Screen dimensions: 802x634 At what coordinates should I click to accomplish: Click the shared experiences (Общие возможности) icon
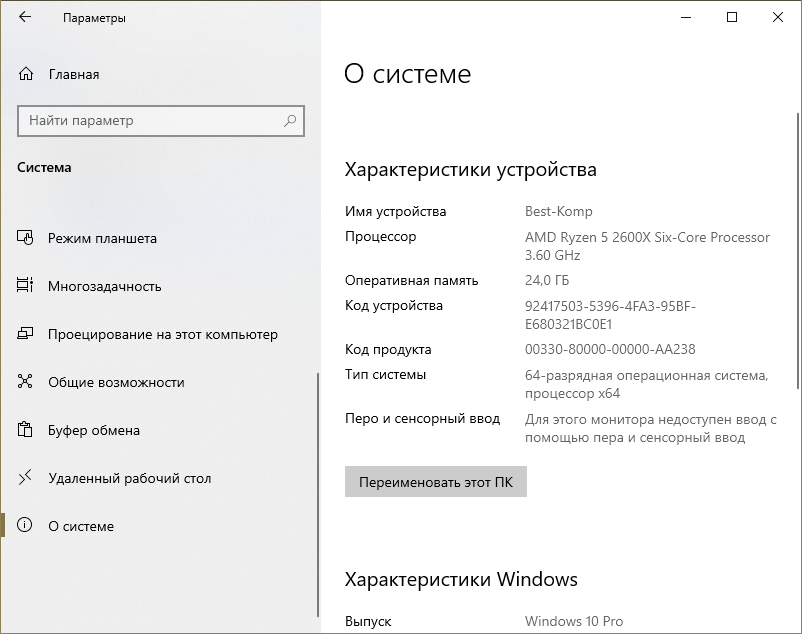point(26,383)
